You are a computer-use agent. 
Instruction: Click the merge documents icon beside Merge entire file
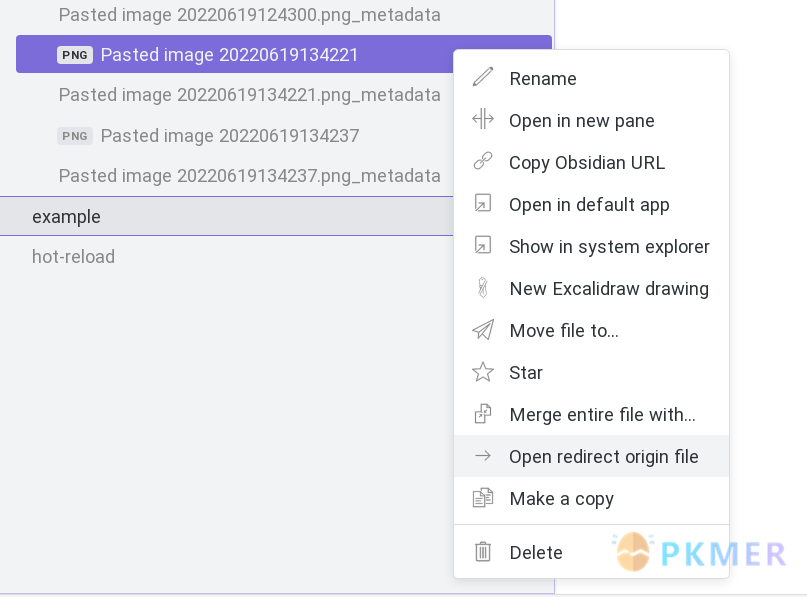pos(483,414)
